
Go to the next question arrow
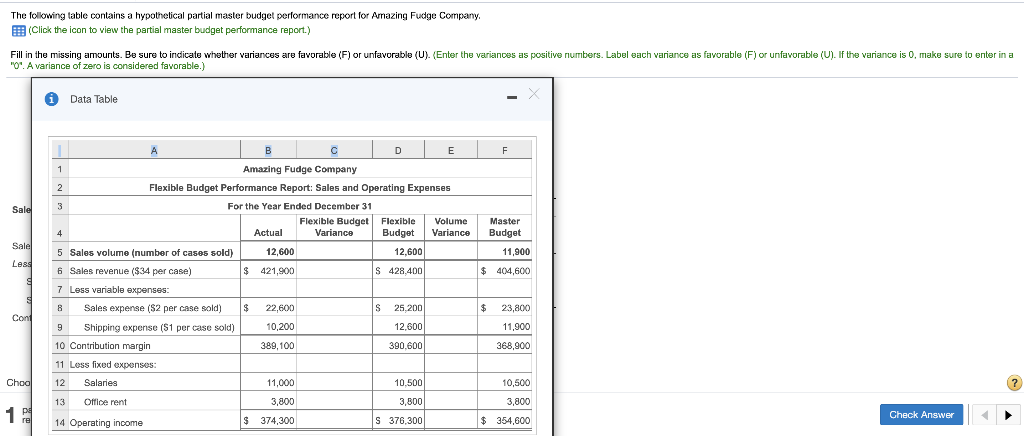click(x=1009, y=414)
